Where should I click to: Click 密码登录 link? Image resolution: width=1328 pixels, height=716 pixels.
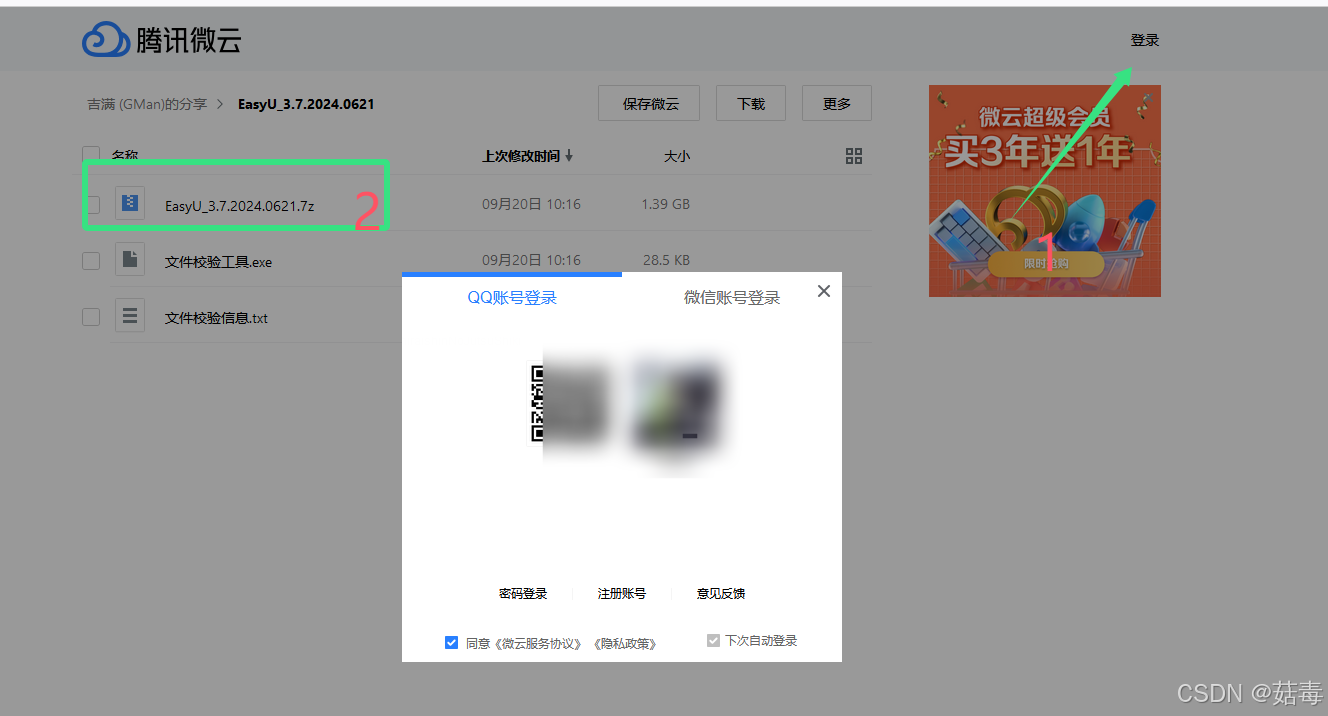[x=523, y=594]
